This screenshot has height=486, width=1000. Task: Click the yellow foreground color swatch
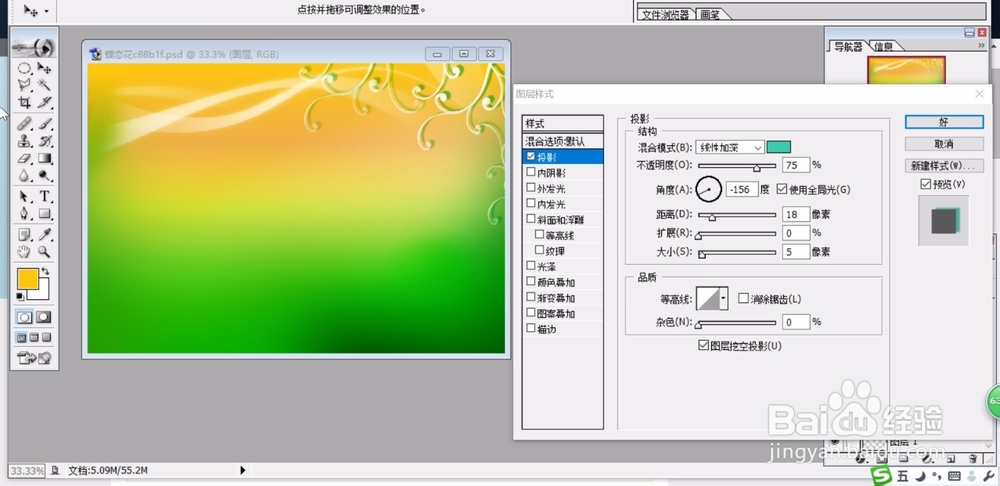point(27,279)
